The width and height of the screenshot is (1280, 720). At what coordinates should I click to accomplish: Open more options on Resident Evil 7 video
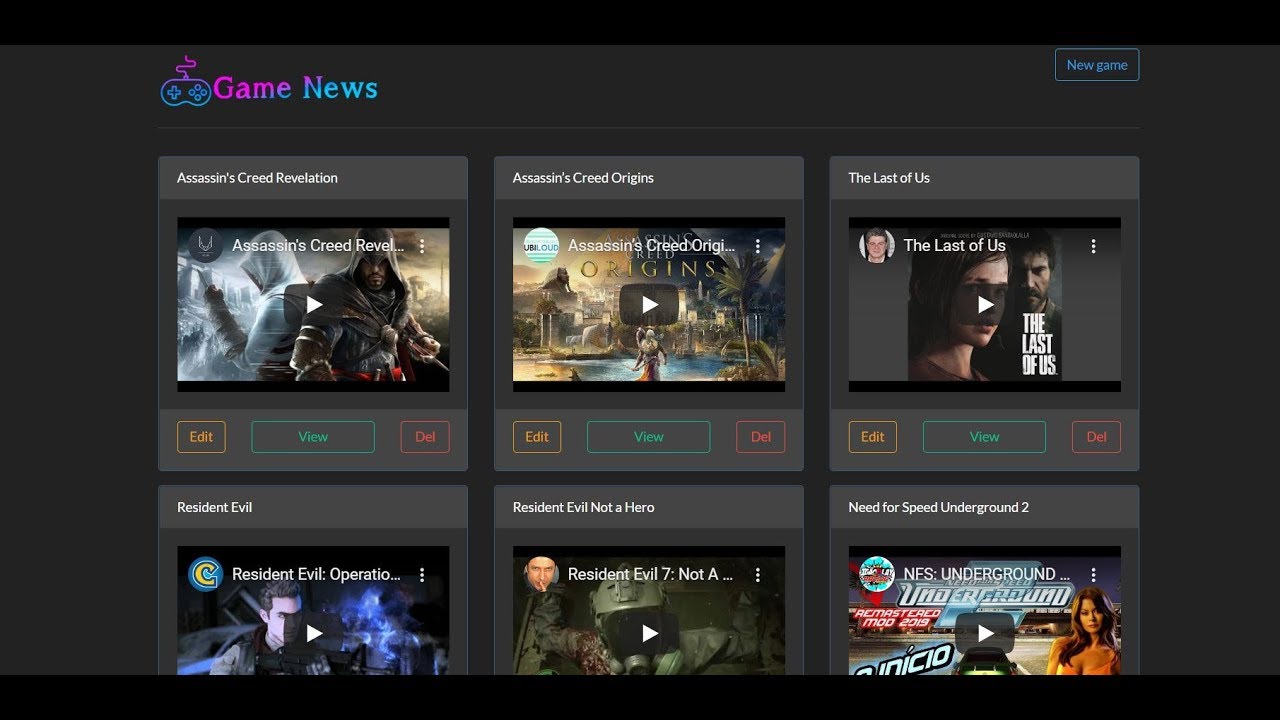click(x=758, y=575)
